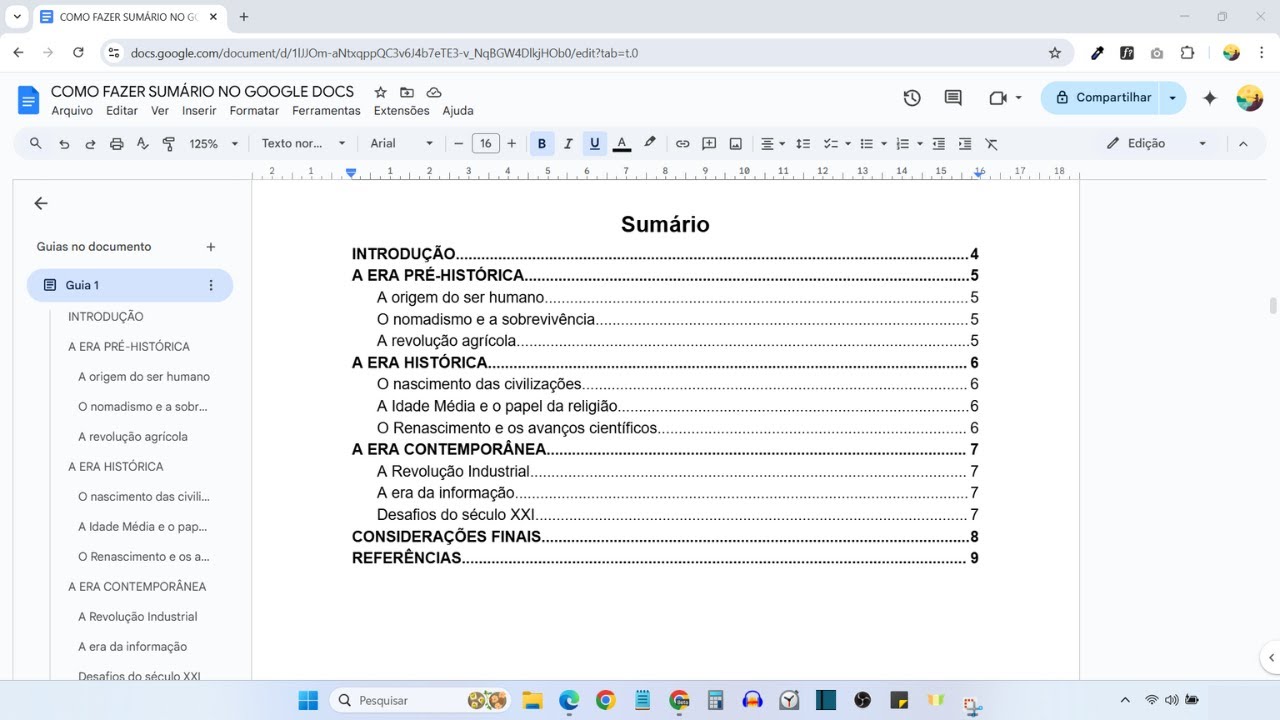Show all comments

(953, 98)
